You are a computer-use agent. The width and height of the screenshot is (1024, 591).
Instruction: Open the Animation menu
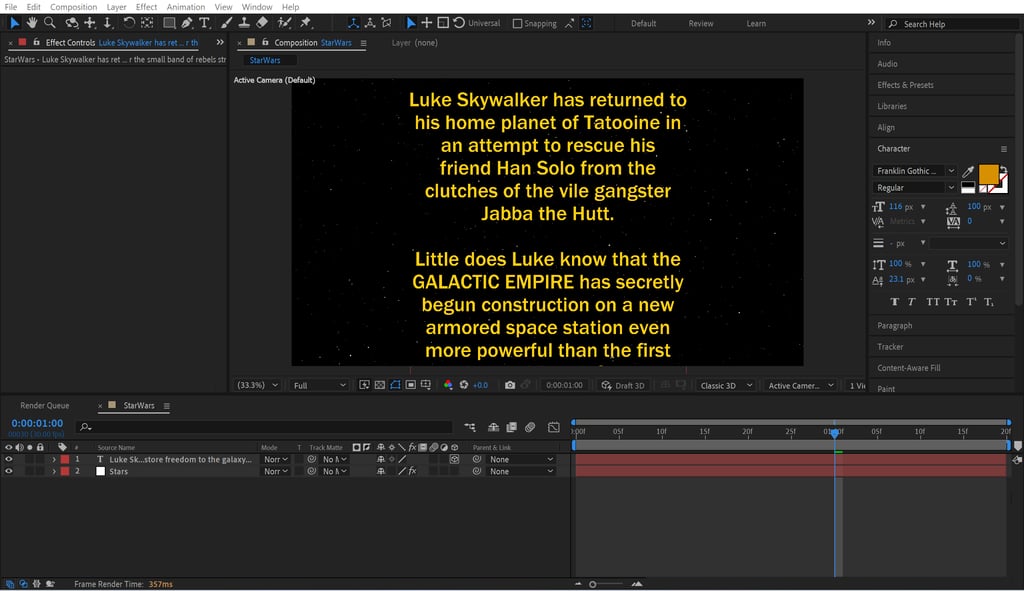coord(185,7)
